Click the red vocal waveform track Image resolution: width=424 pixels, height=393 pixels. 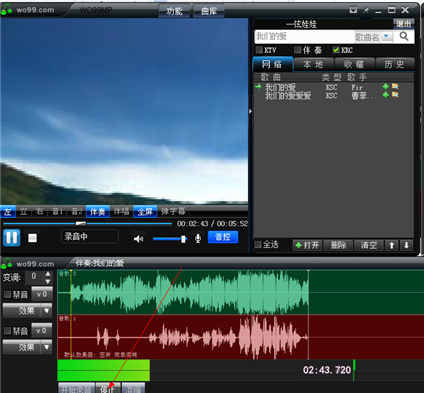(241, 337)
